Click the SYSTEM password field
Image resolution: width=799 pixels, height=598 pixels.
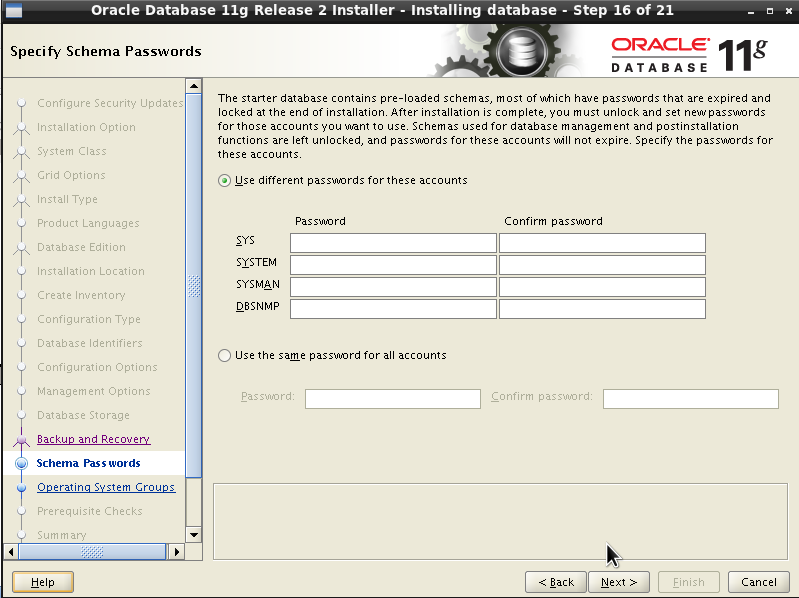(393, 265)
